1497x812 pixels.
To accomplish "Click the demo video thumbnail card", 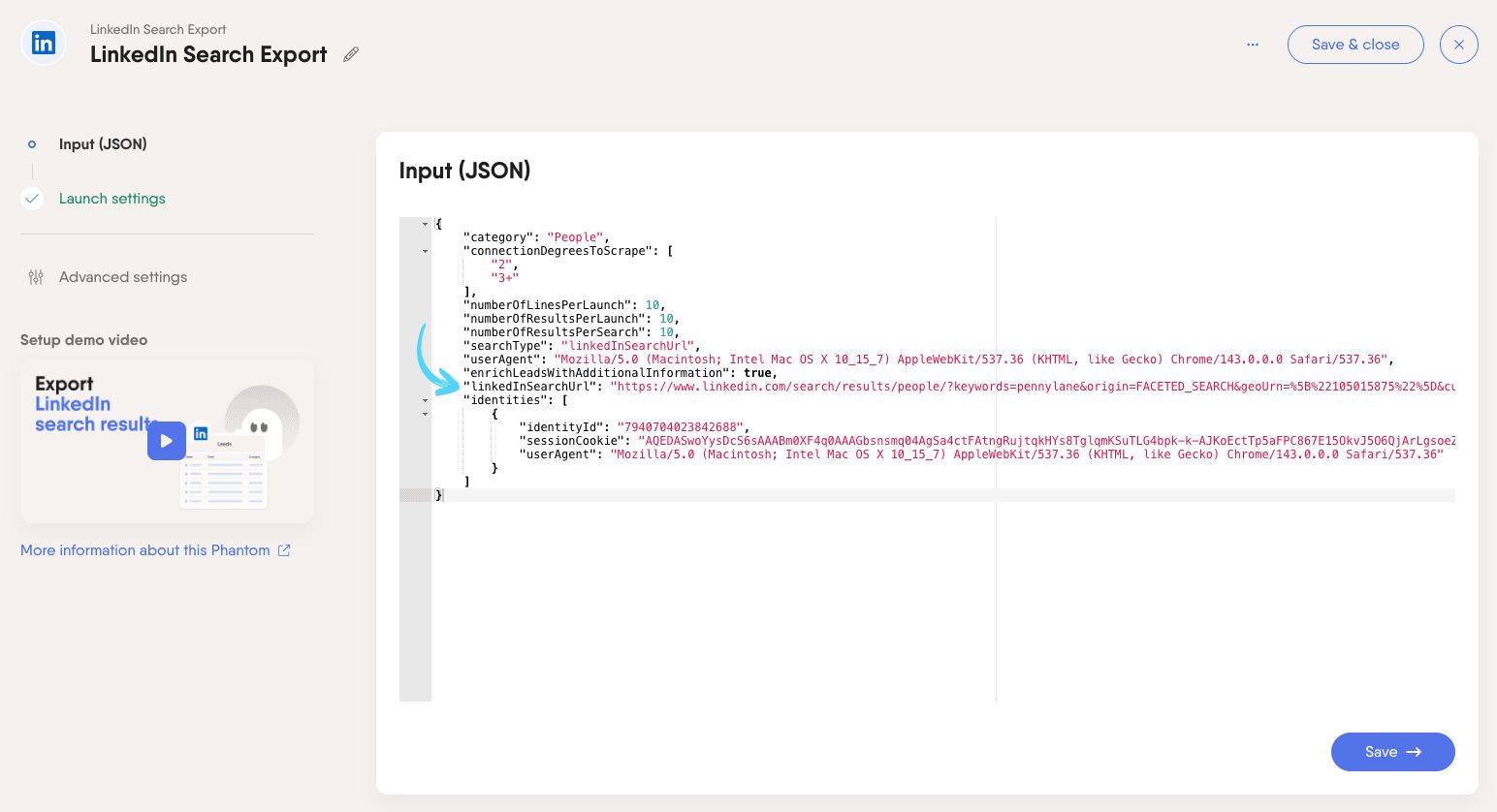I will [167, 442].
